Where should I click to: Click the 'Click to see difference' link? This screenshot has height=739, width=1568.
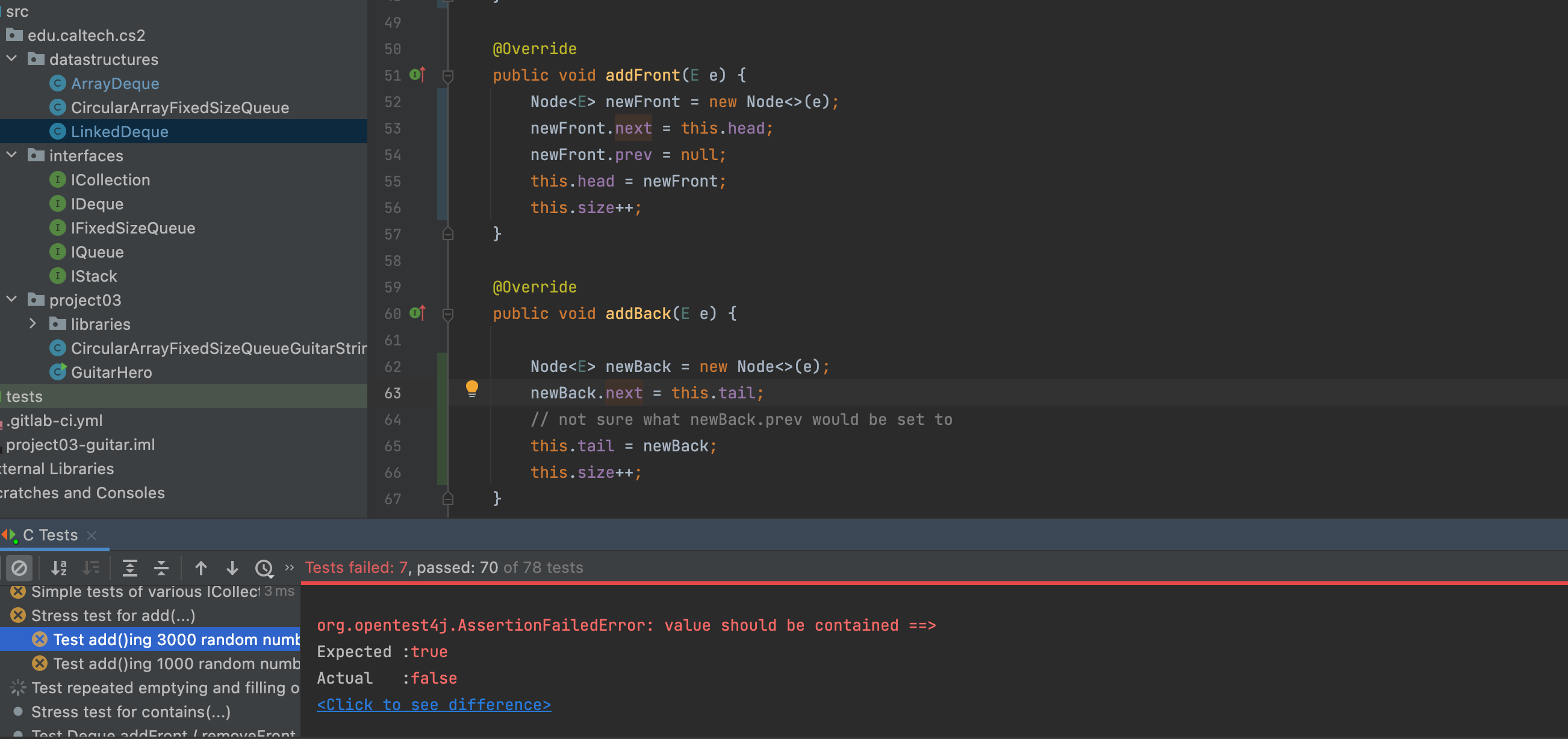pos(434,704)
